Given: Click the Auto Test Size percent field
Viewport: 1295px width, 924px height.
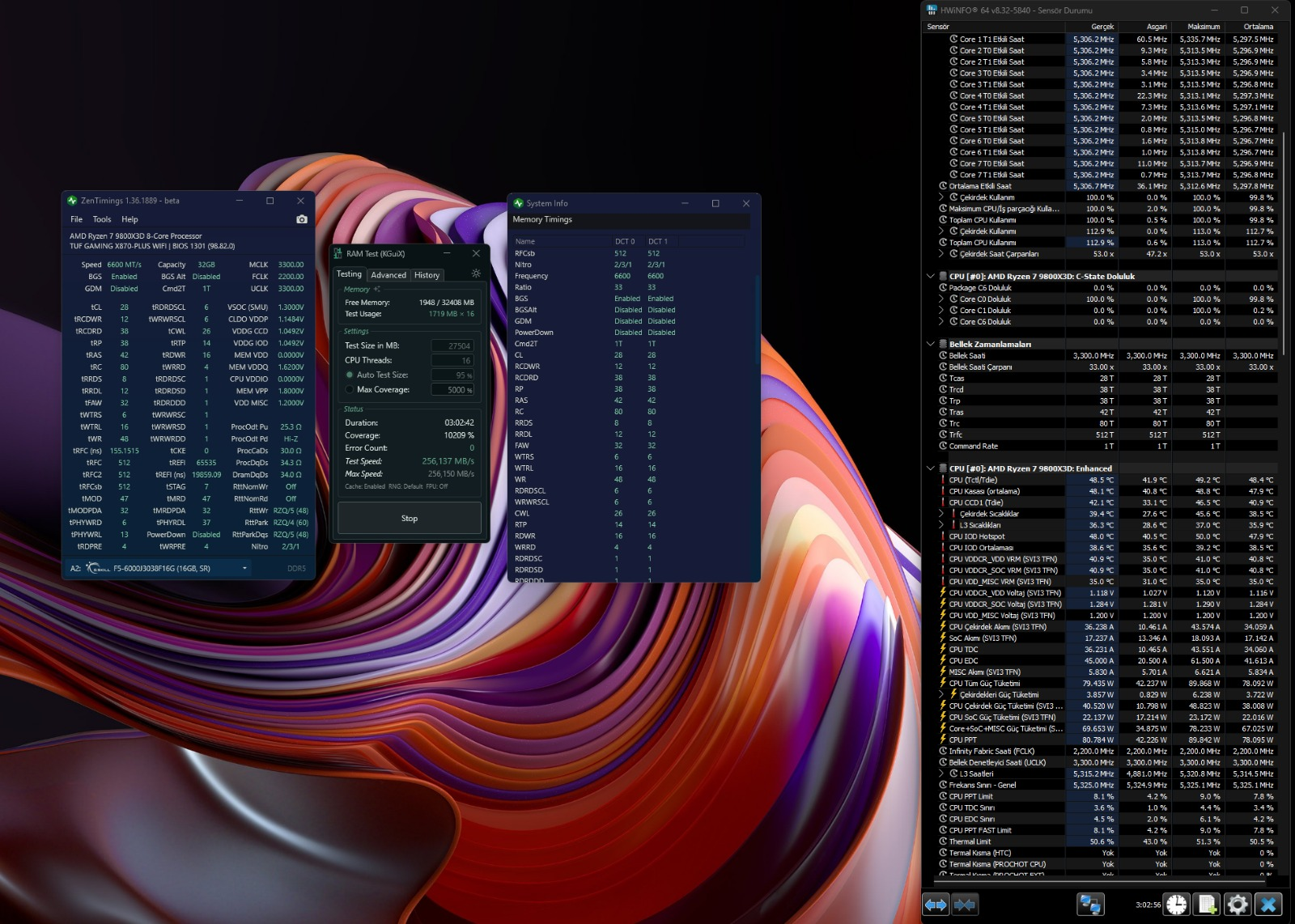Looking at the screenshot, I should (452, 375).
